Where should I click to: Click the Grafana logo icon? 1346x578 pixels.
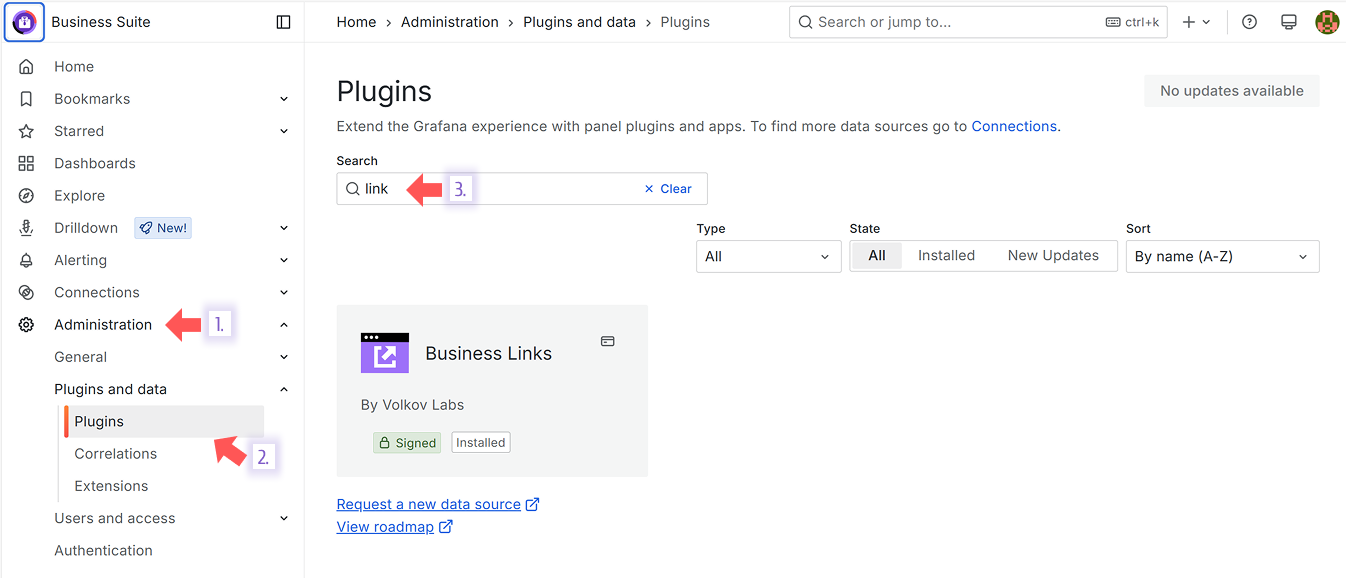point(24,22)
